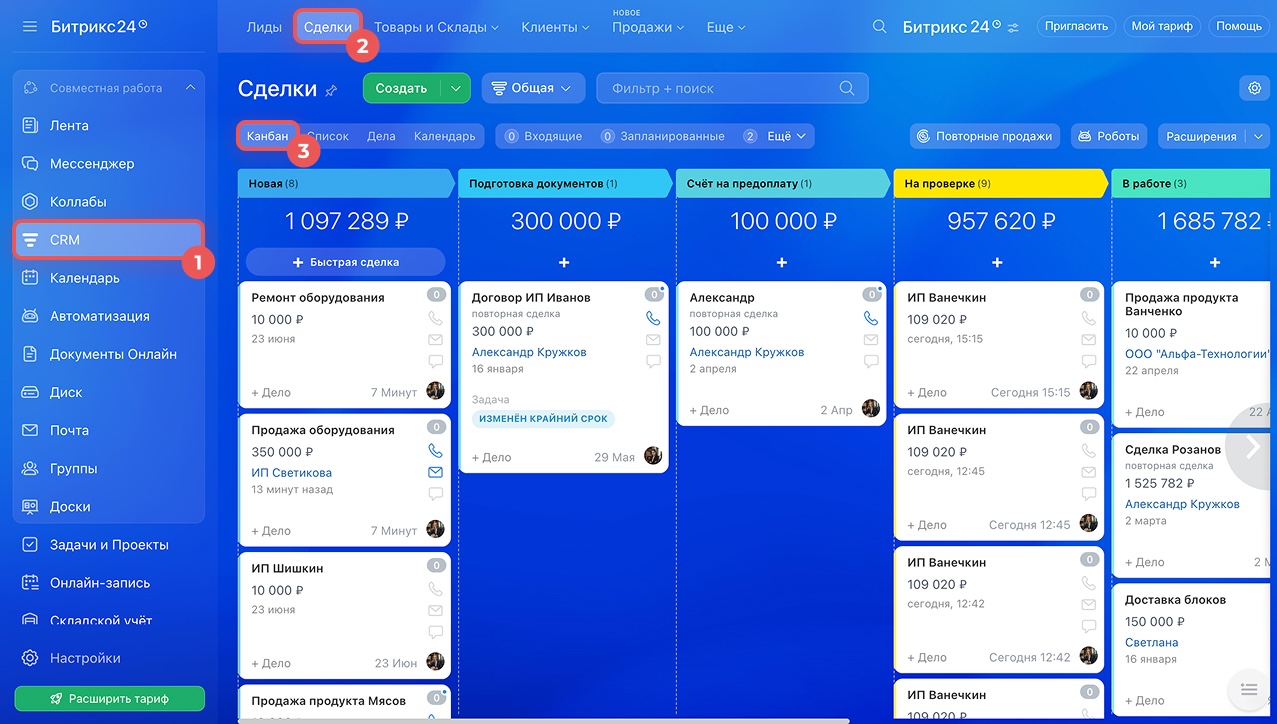The height and width of the screenshot is (724, 1277).
Task: Select the Новая stage column header
Action: tap(346, 183)
